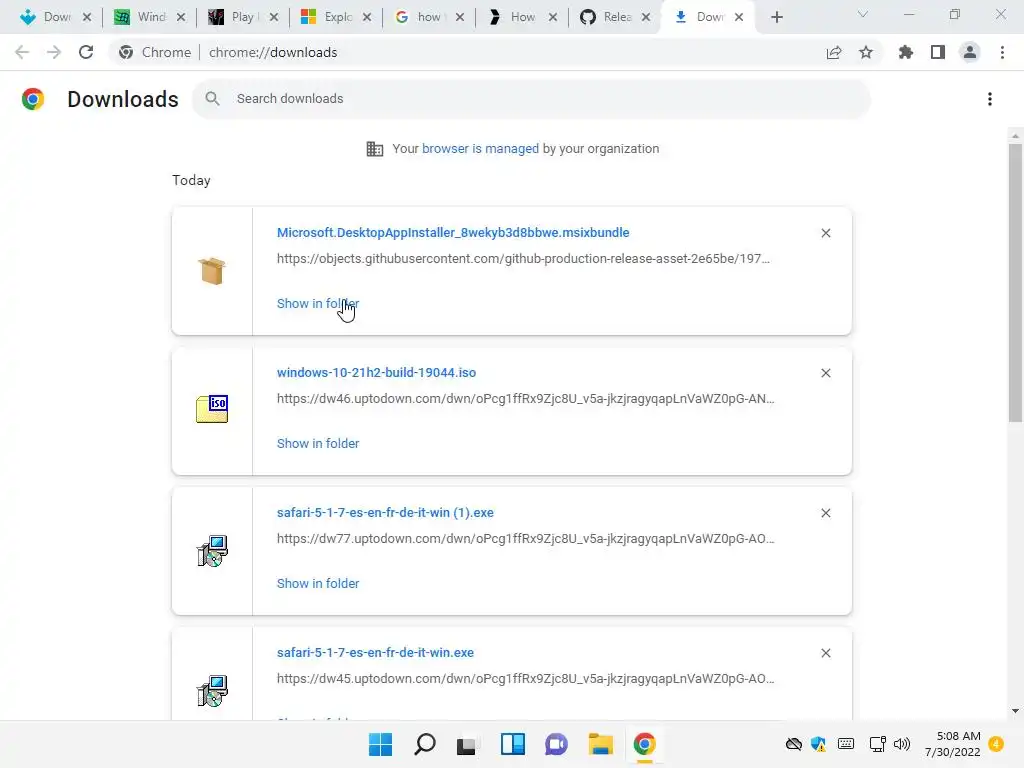
Task: Open the Windows Start menu
Action: point(380,744)
